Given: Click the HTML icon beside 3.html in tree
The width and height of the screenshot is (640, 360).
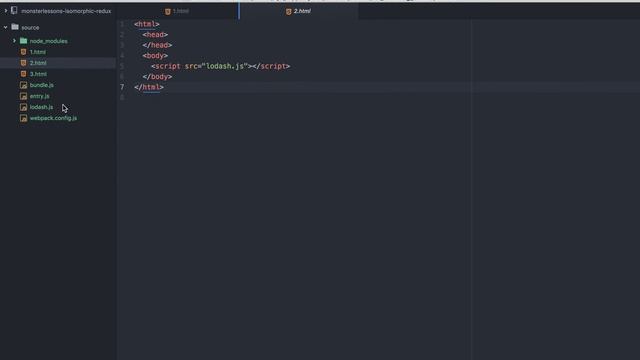Looking at the screenshot, I should [x=23, y=74].
